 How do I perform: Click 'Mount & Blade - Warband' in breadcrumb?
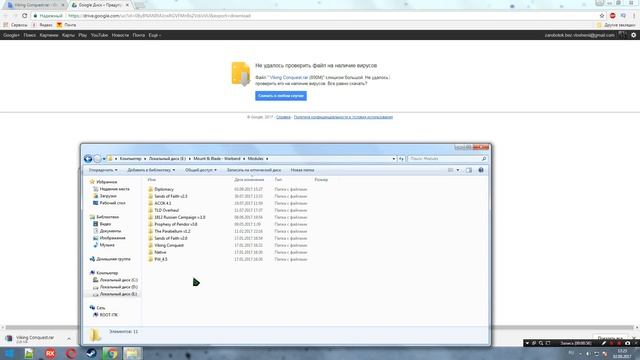pyautogui.click(x=217, y=159)
